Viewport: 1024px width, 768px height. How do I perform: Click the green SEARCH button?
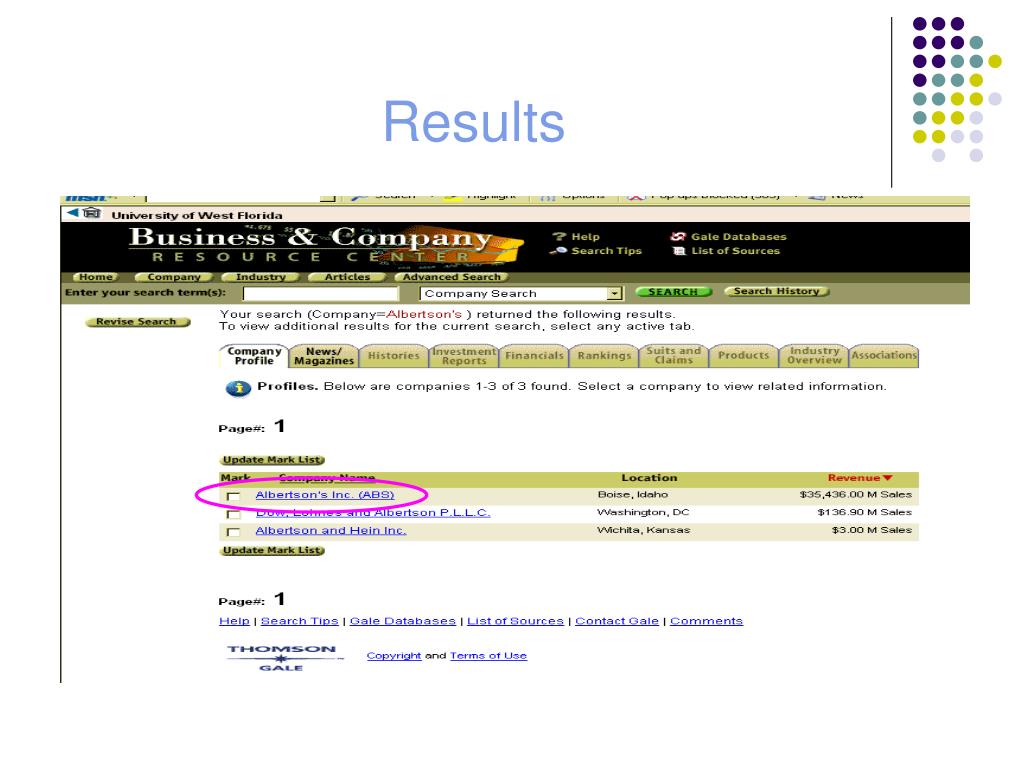[x=673, y=292]
